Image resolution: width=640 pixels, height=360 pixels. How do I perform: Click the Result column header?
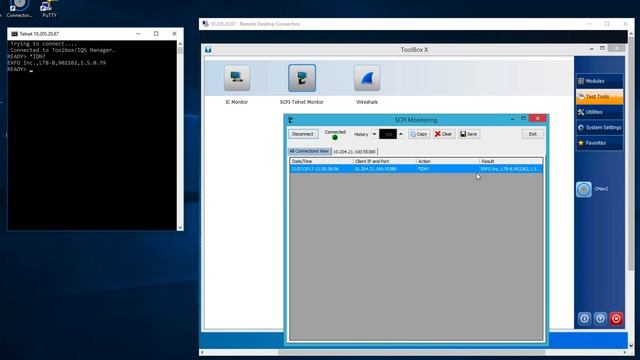[511, 161]
